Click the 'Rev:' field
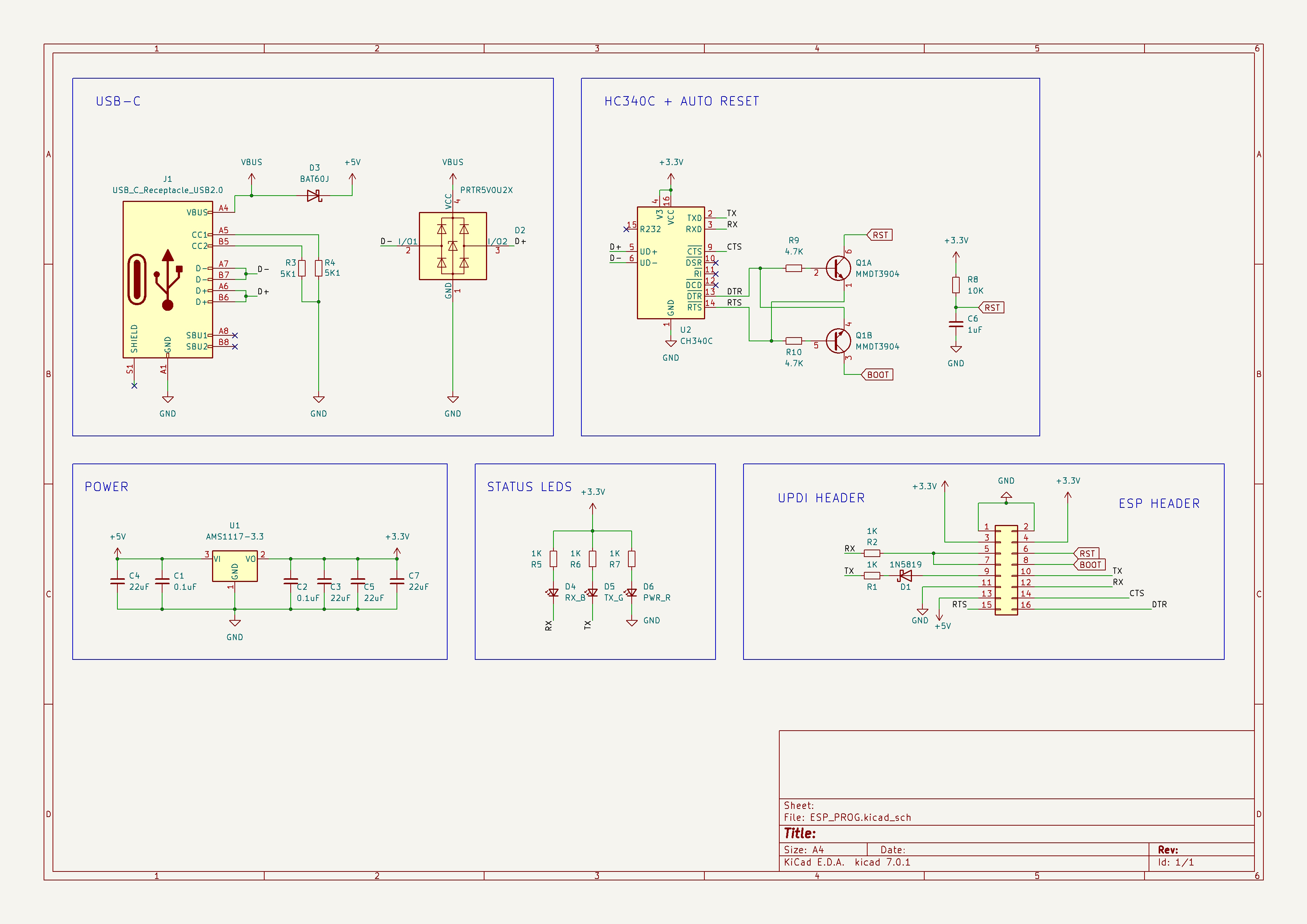 coord(1168,850)
